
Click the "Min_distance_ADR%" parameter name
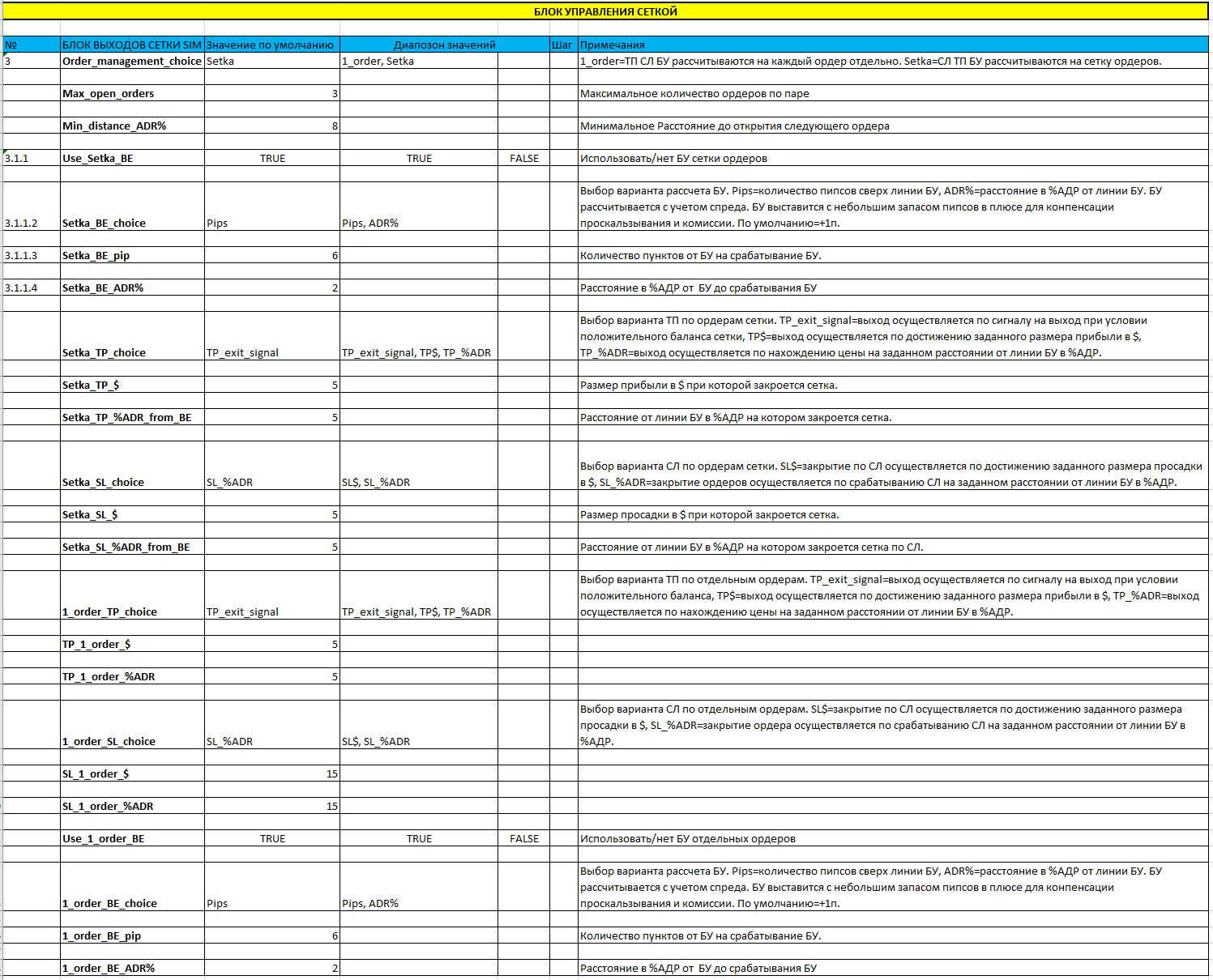pyautogui.click(x=132, y=126)
